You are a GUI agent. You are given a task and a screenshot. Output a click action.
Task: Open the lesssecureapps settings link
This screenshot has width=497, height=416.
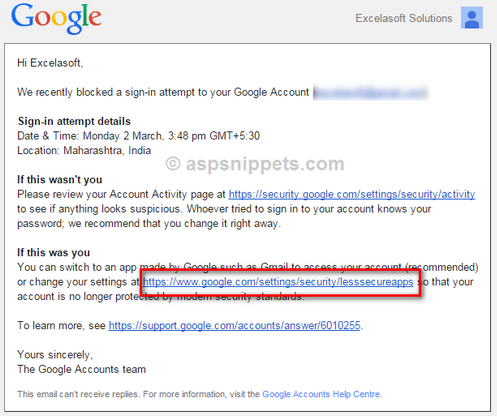tap(278, 282)
